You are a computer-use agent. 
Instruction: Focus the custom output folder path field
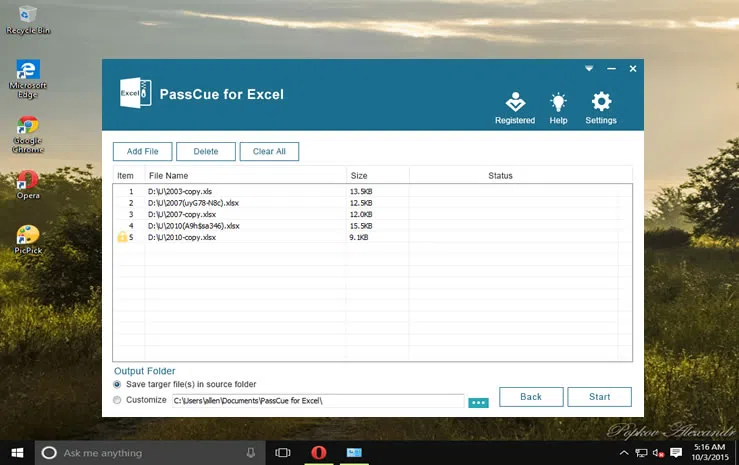tap(318, 401)
